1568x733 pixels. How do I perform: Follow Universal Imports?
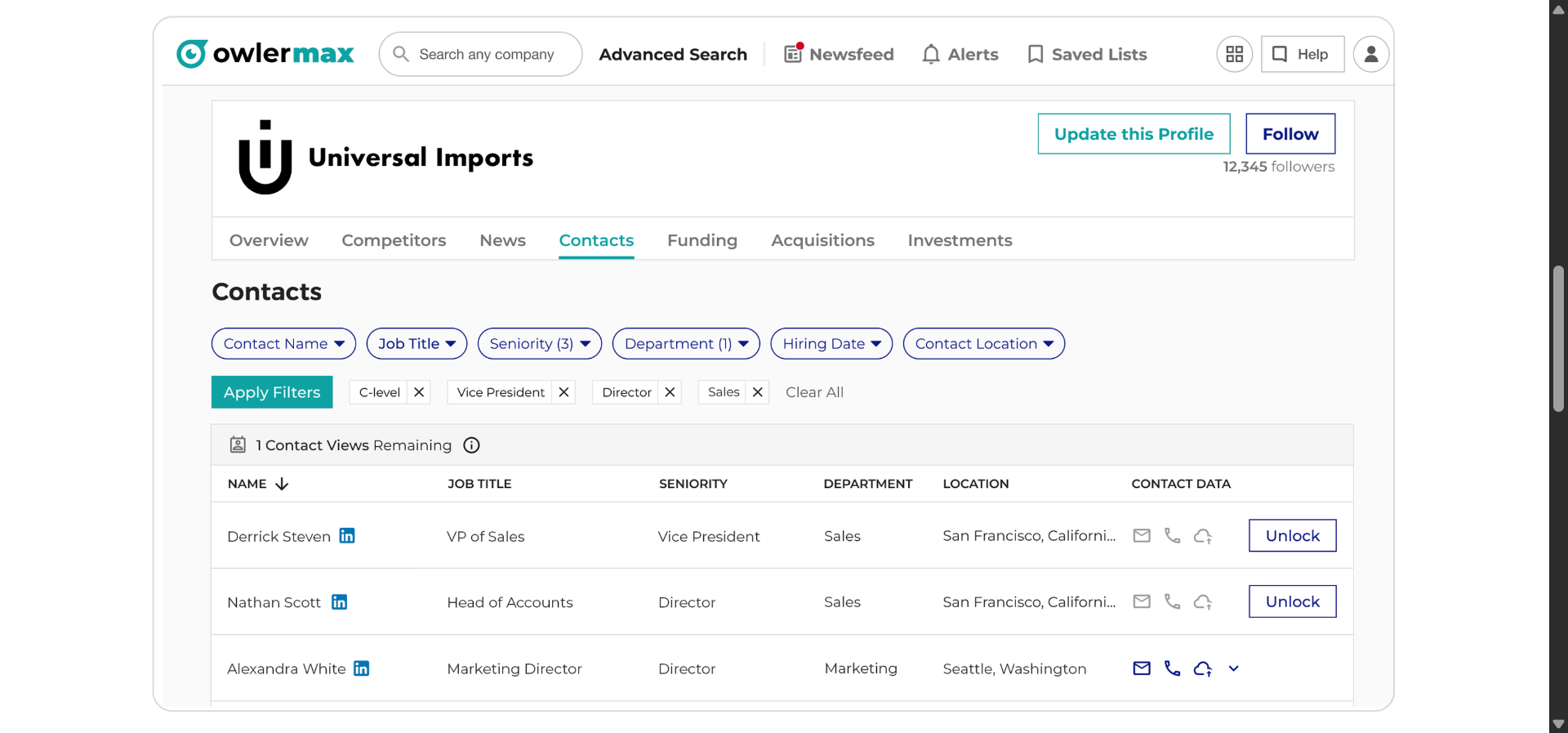(1290, 134)
